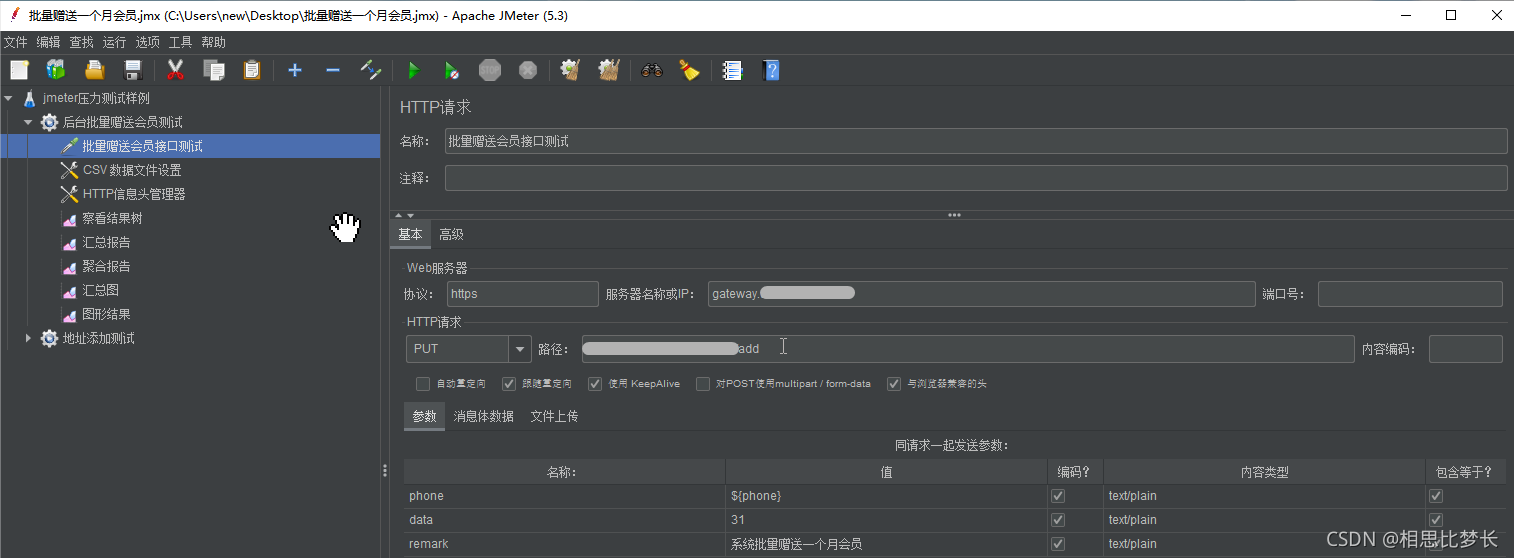1514x558 pixels.
Task: Click the Open file toolbar icon
Action: (x=95, y=70)
